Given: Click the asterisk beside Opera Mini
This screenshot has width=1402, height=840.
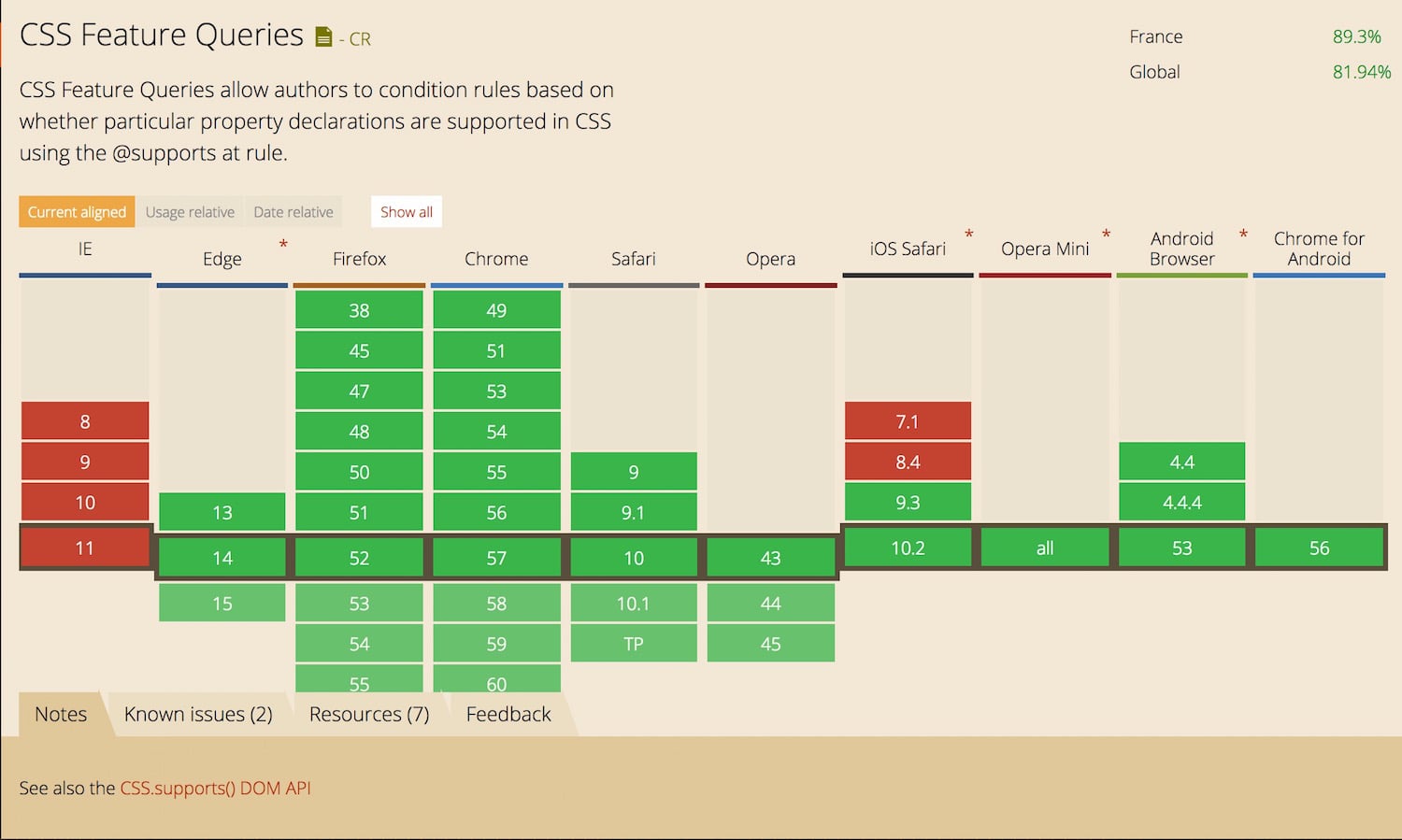Looking at the screenshot, I should tap(1107, 234).
